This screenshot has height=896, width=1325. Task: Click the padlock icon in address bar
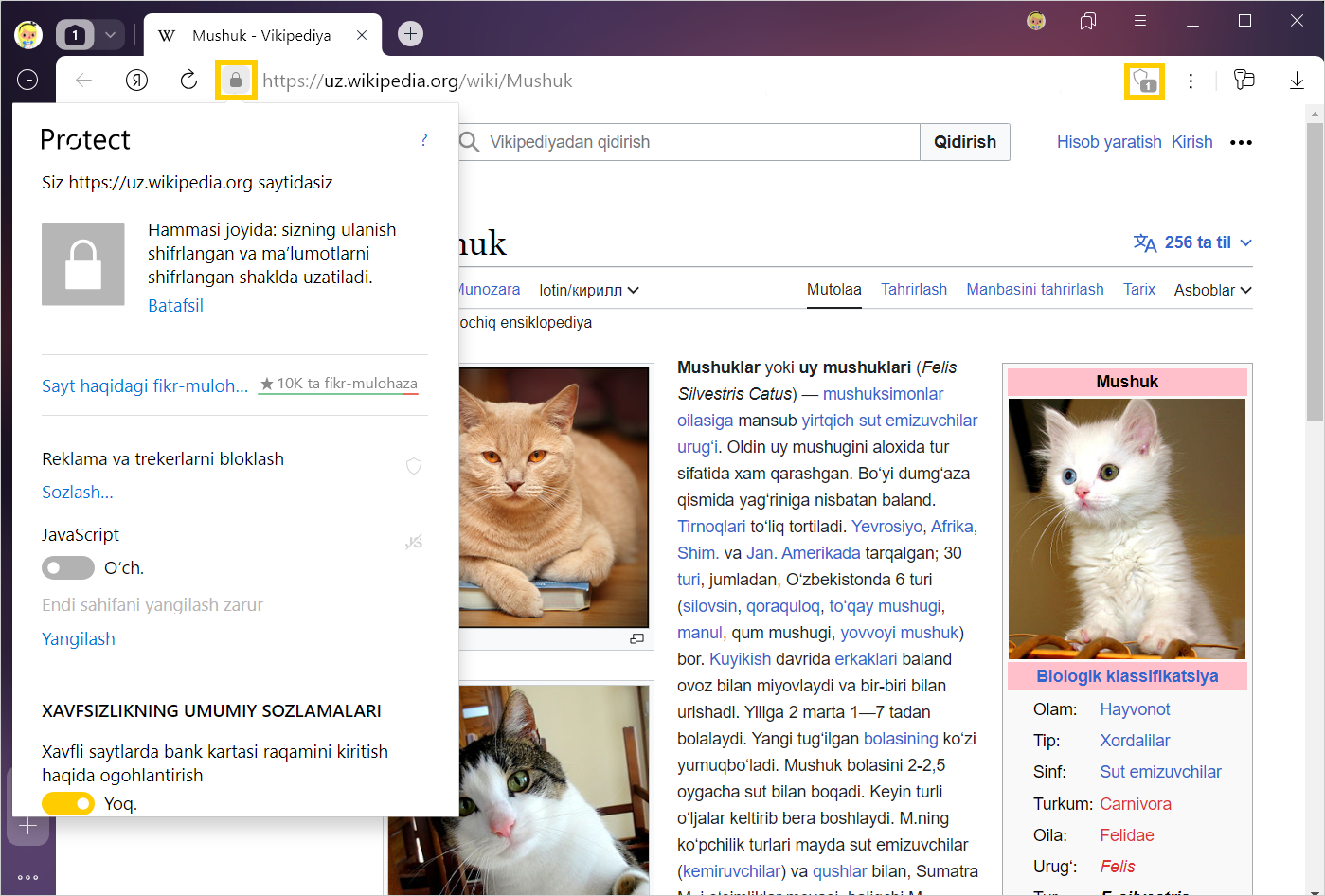tap(235, 81)
